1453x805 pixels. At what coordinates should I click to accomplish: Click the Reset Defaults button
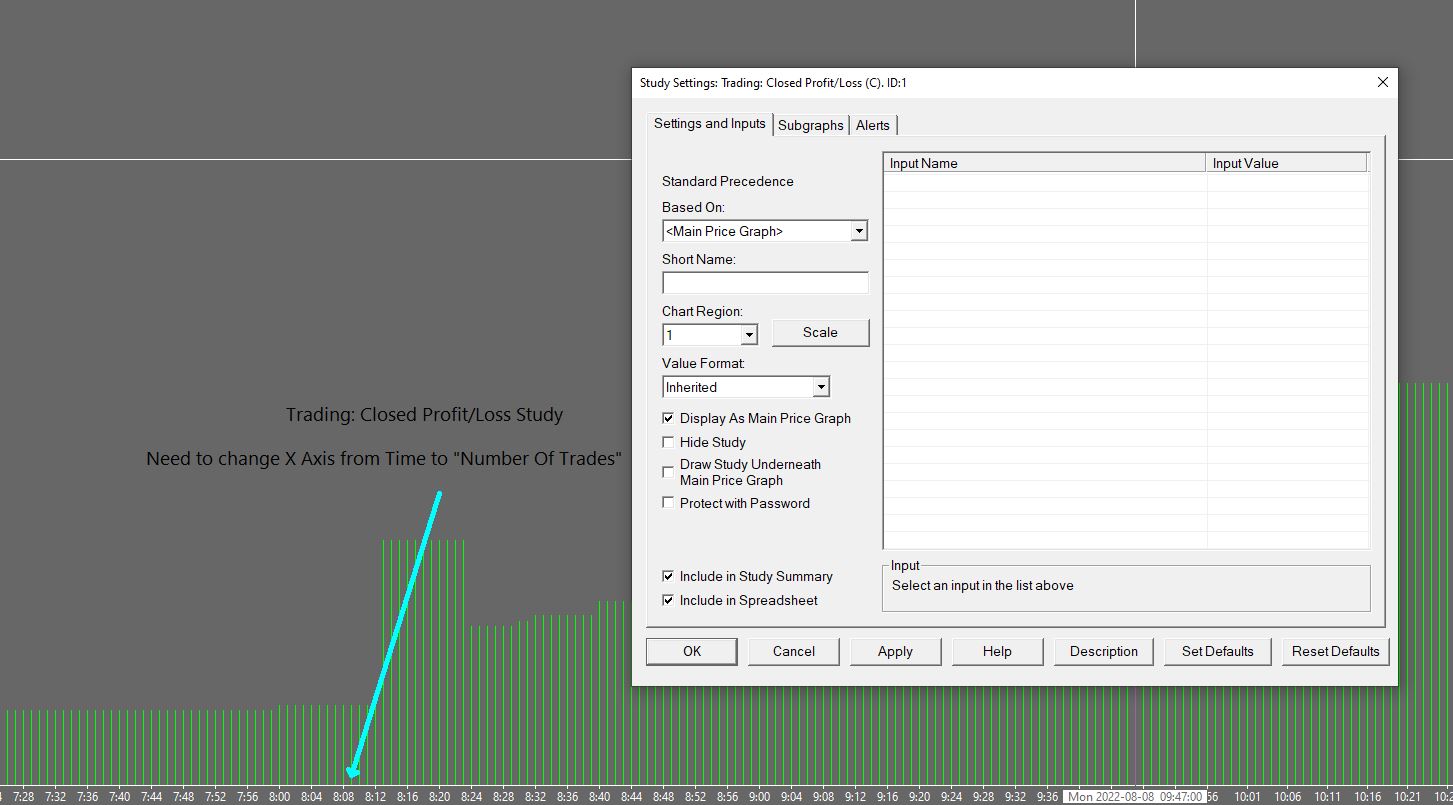pyautogui.click(x=1335, y=651)
